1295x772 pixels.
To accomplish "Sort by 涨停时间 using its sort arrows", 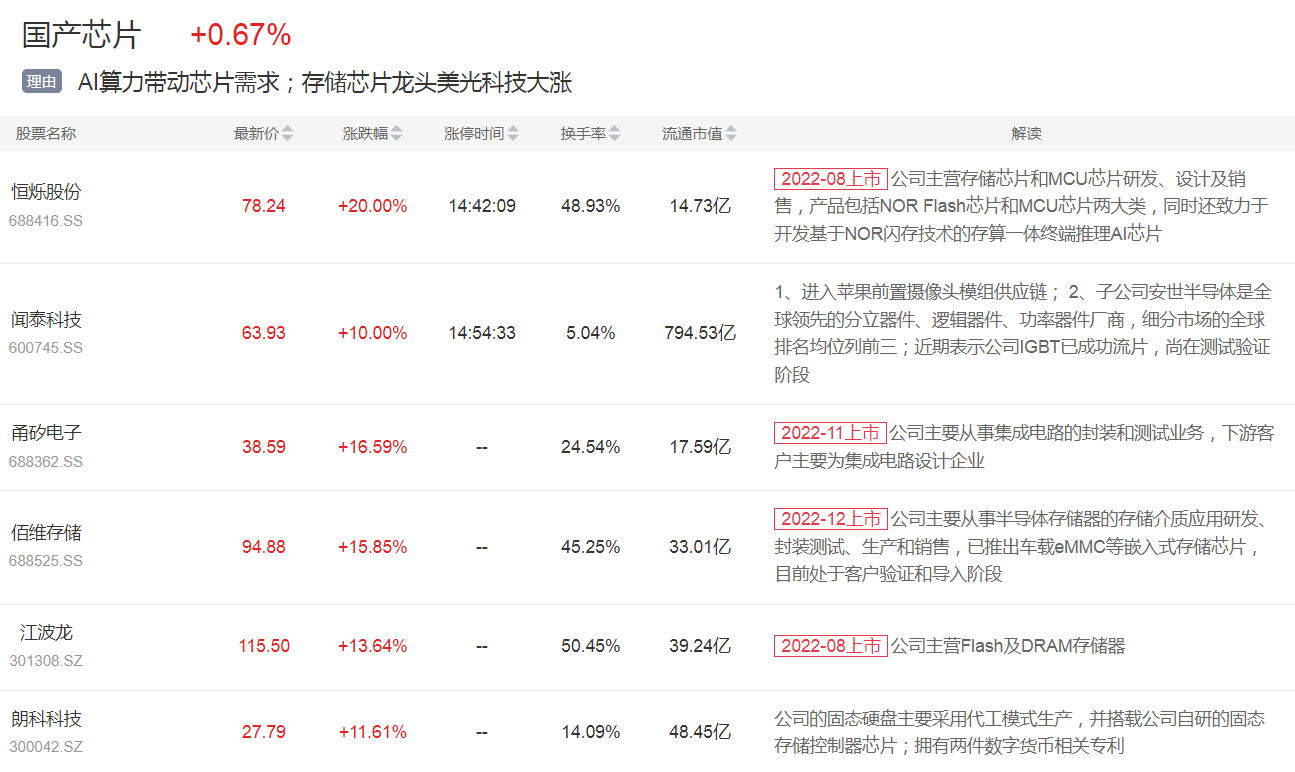I will 513,134.
